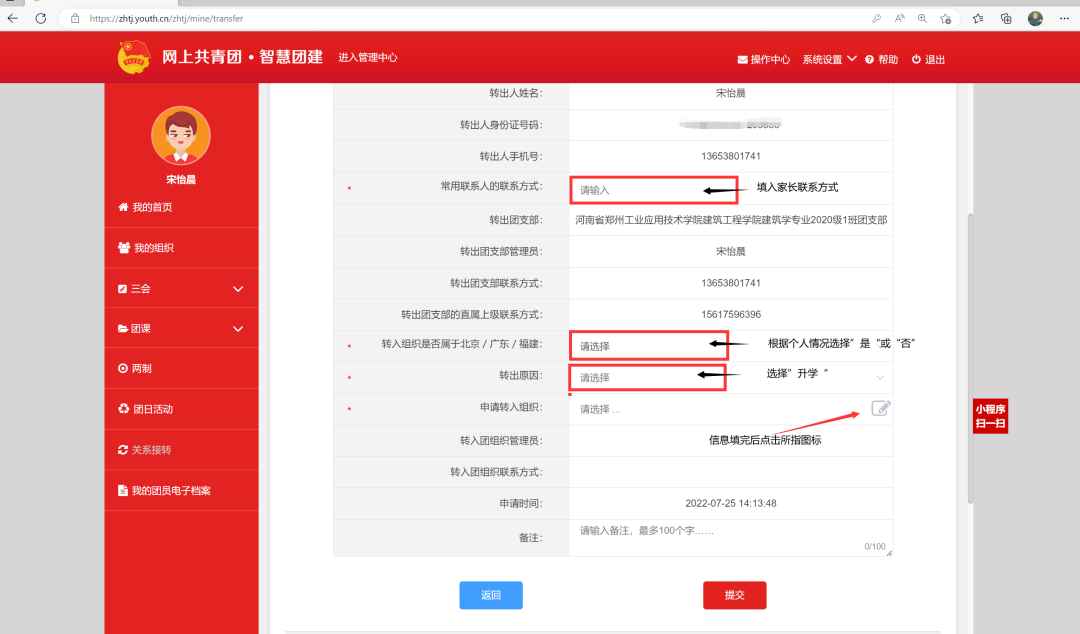Click the browser back arrow

[13, 18]
